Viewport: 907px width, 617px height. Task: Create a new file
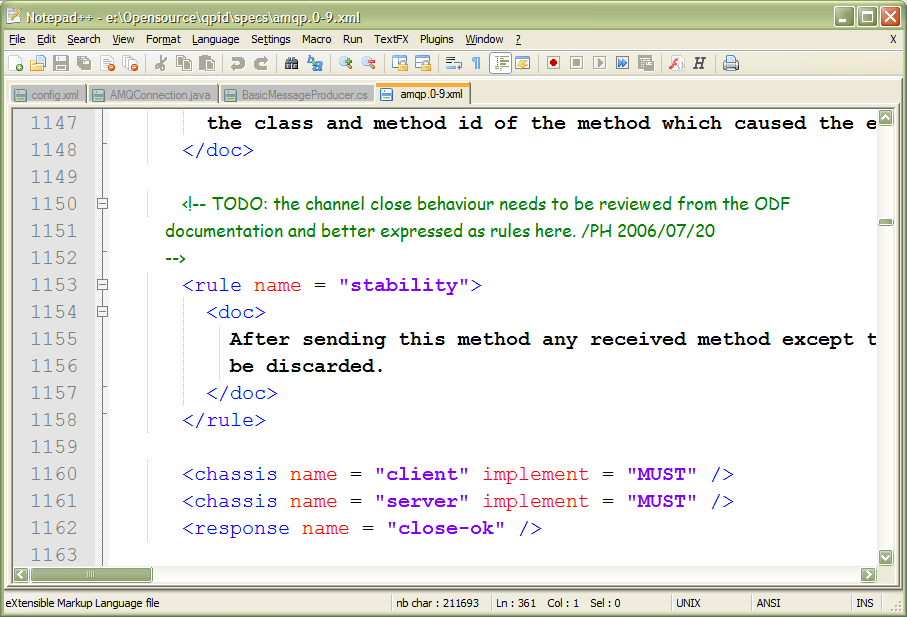16,62
